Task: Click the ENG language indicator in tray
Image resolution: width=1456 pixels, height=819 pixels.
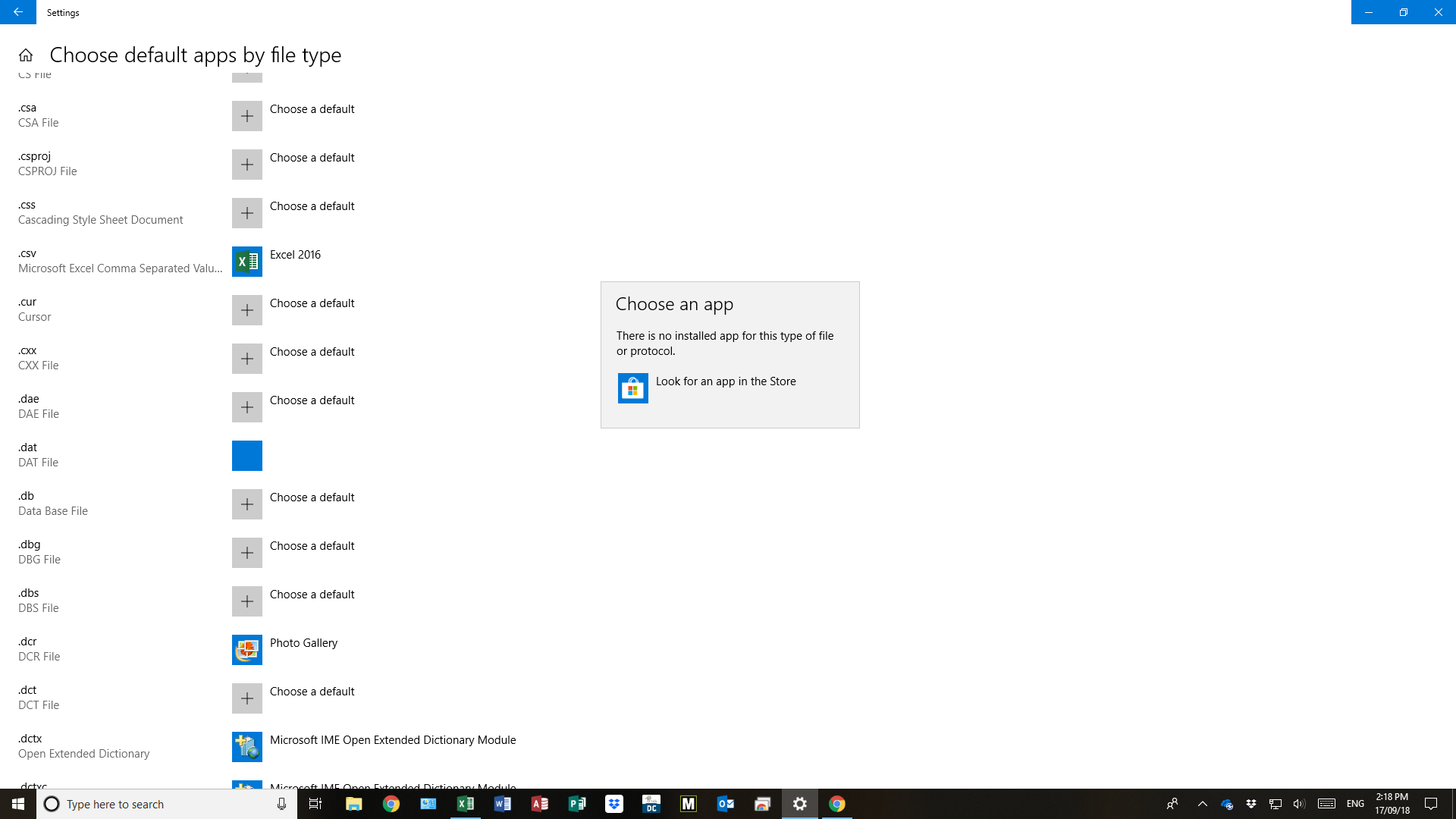Action: 1355,804
